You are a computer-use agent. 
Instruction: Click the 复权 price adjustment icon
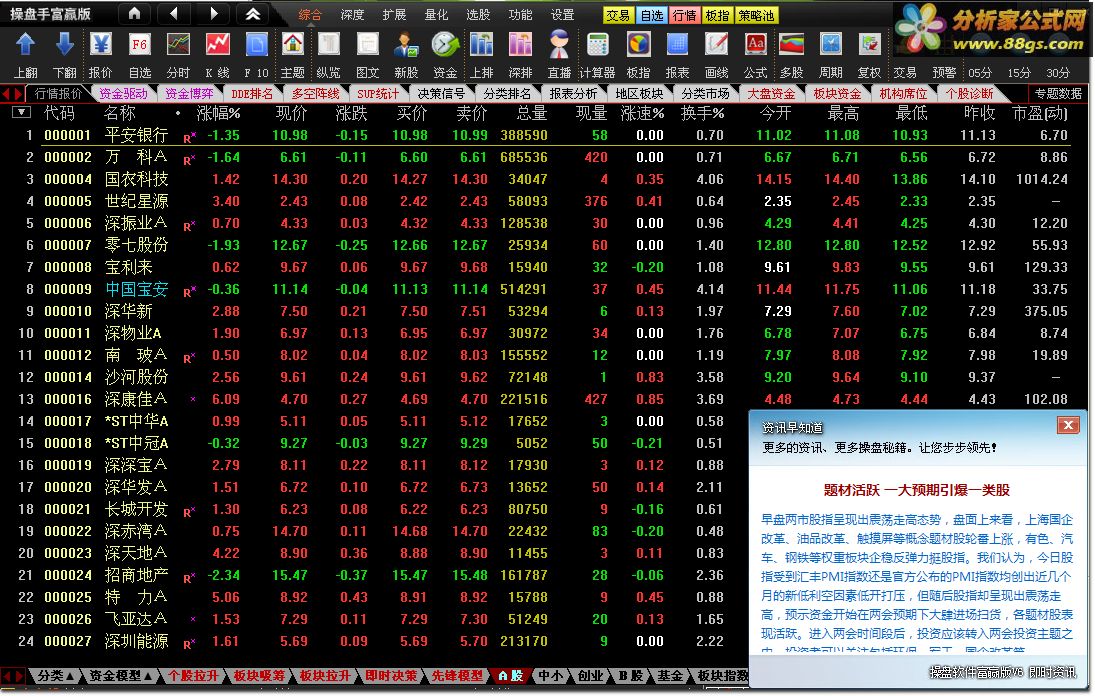869,45
